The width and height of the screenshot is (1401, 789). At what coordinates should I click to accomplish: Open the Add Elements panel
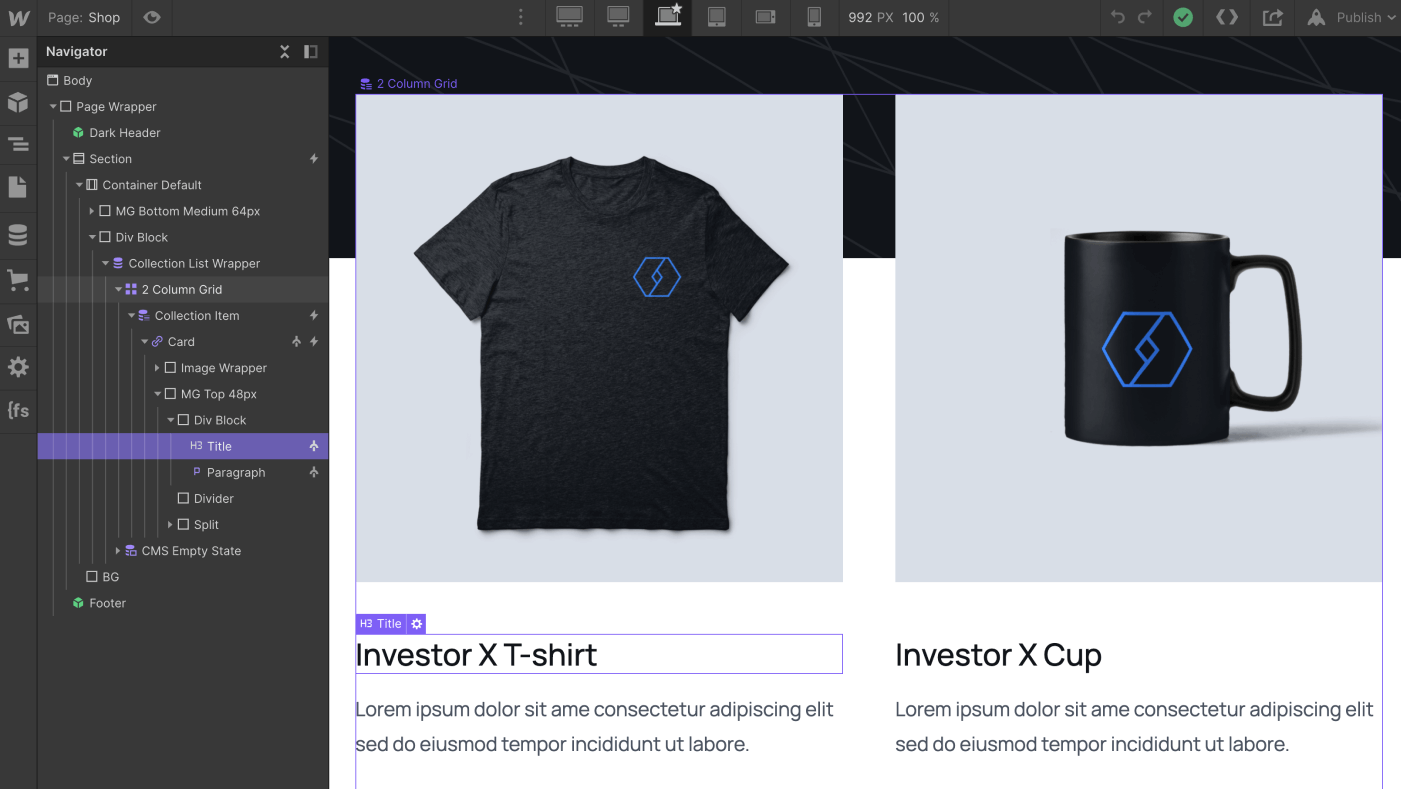click(x=18, y=58)
